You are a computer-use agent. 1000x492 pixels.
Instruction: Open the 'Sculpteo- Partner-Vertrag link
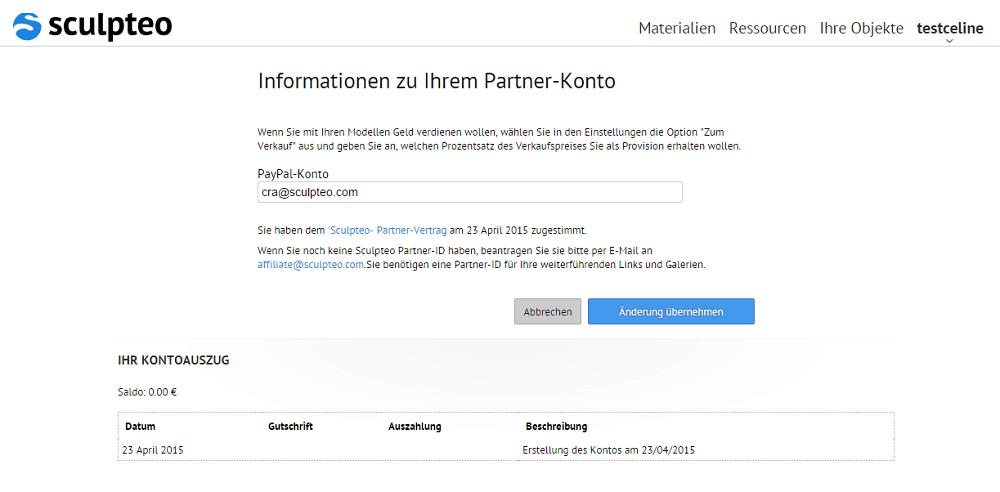388,230
